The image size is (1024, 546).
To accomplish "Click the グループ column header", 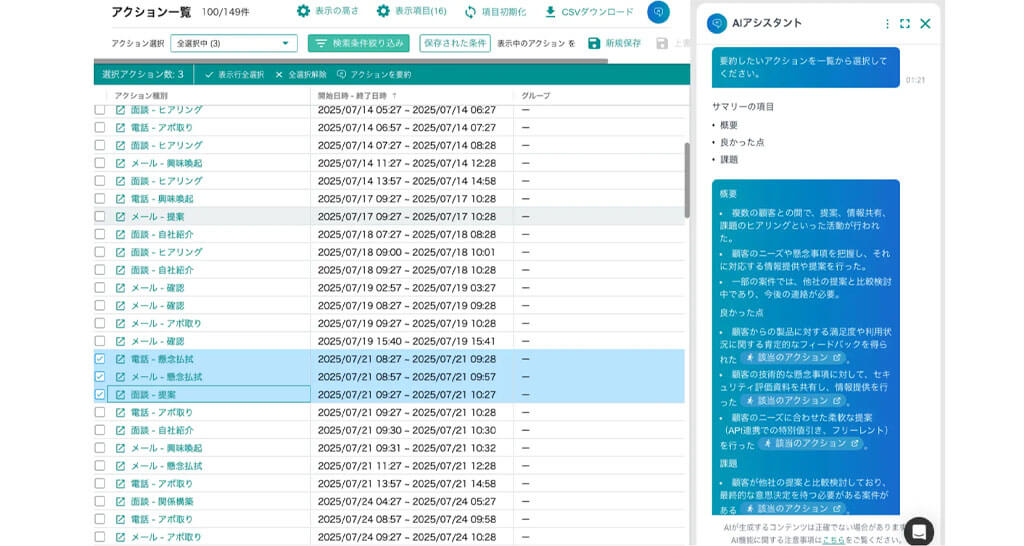I will pyautogui.click(x=536, y=95).
